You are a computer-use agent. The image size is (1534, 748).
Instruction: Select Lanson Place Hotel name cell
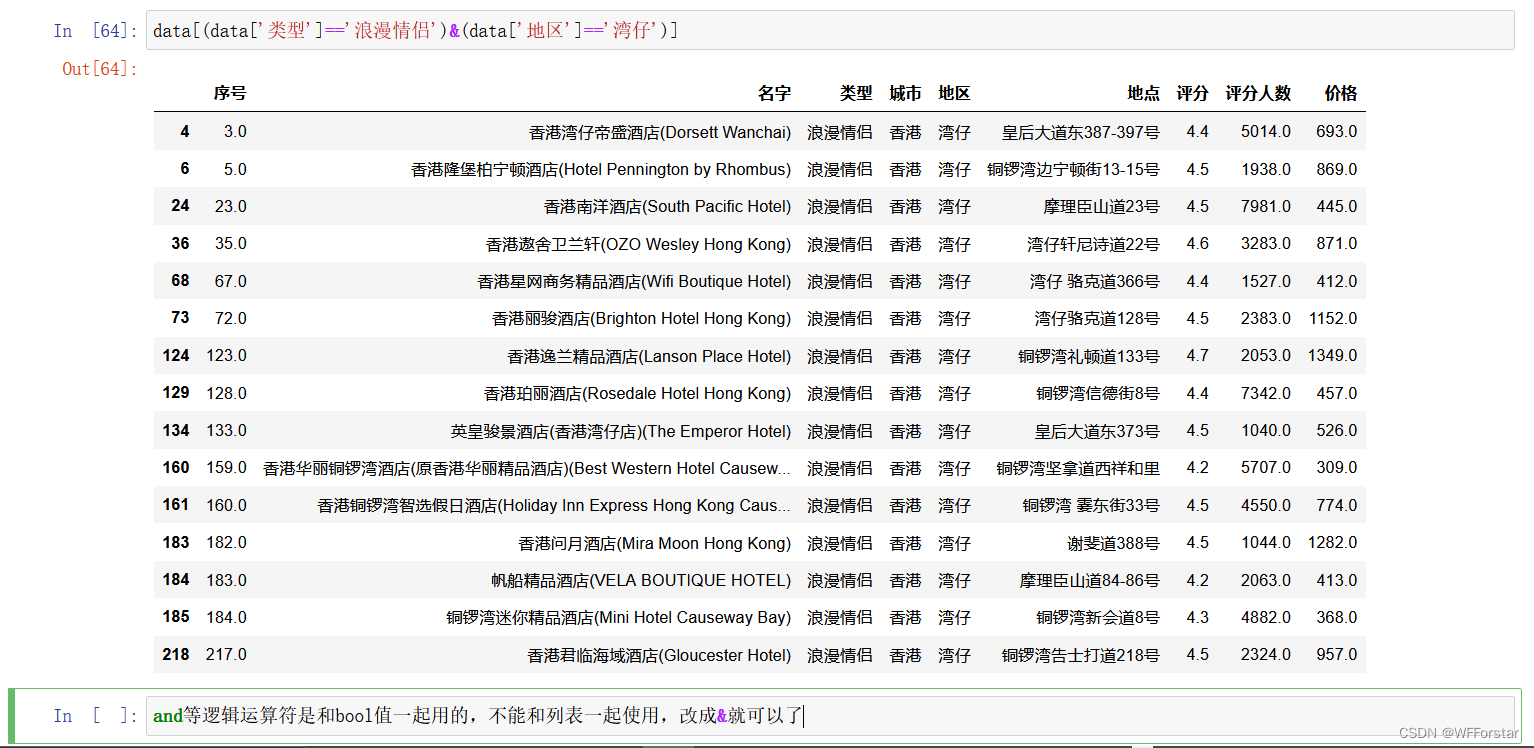[x=649, y=356]
